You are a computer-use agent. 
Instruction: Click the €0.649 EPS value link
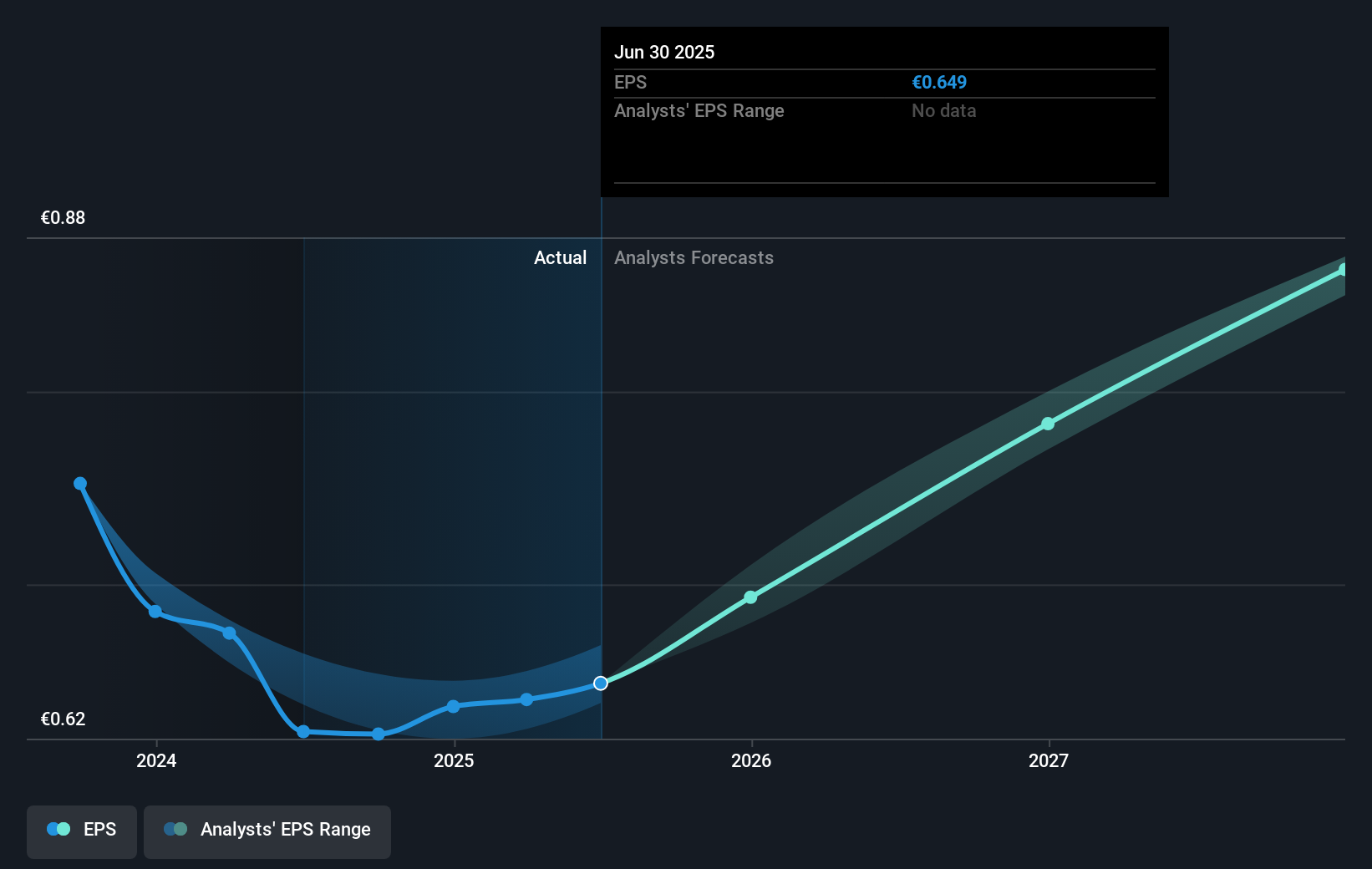click(939, 82)
